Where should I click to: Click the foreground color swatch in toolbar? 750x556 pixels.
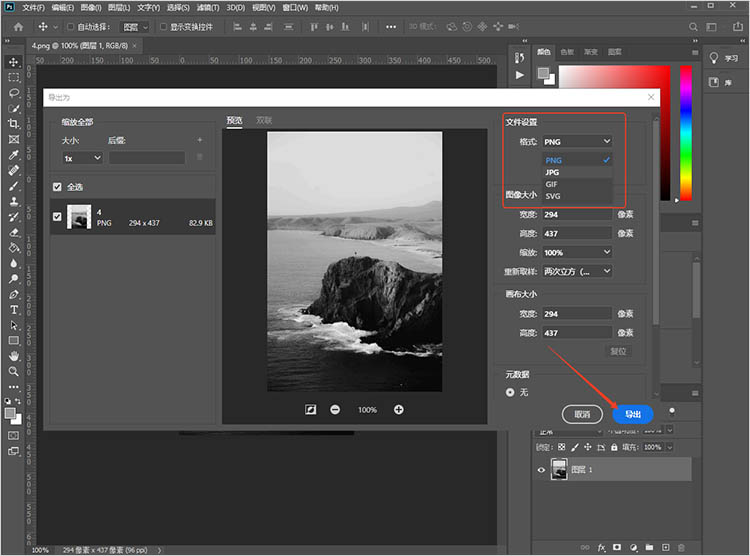10,413
